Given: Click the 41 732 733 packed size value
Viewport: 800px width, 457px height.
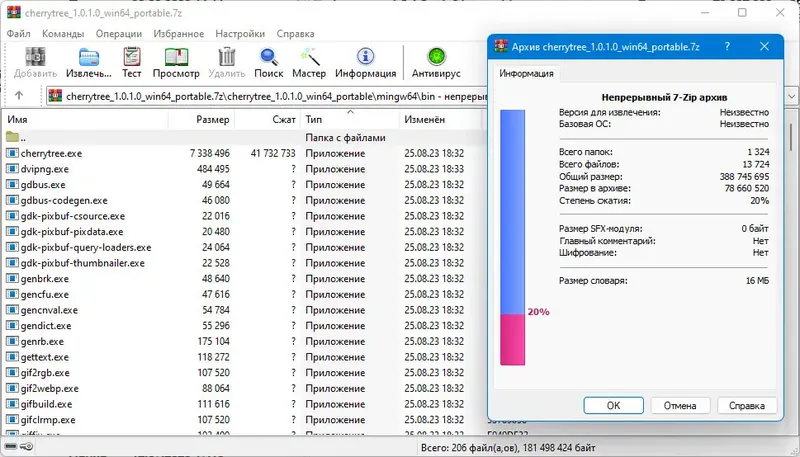Looking at the screenshot, I should (273, 153).
